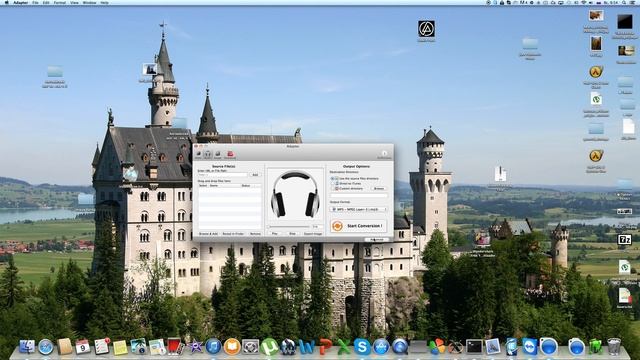The height and width of the screenshot is (360, 640).
Task: Open the Window menu
Action: (89, 2)
